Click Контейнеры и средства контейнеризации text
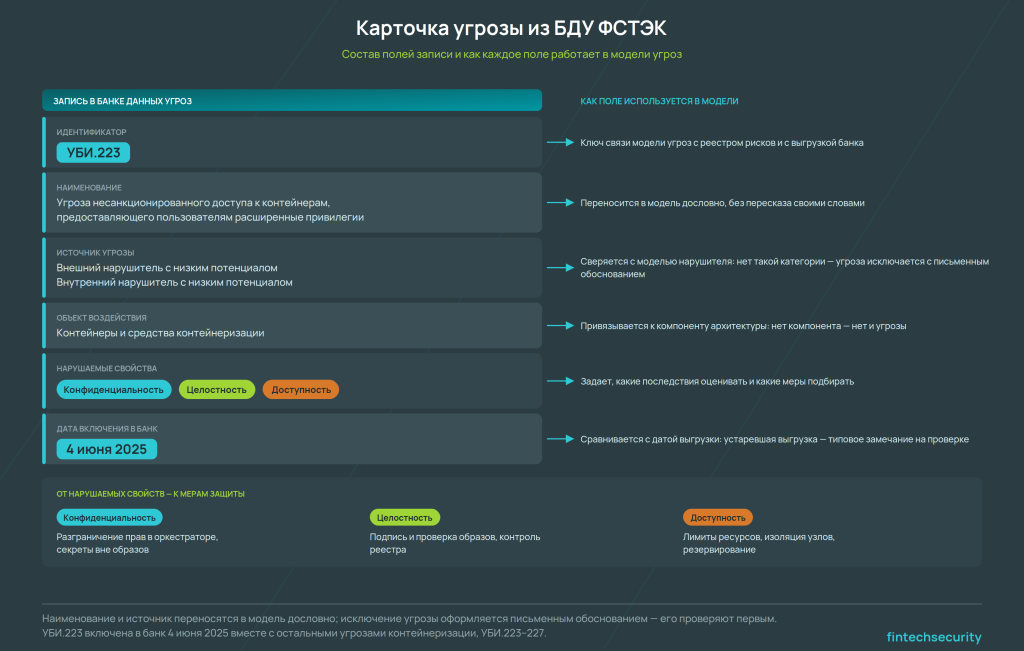The image size is (1024, 651). click(x=161, y=333)
